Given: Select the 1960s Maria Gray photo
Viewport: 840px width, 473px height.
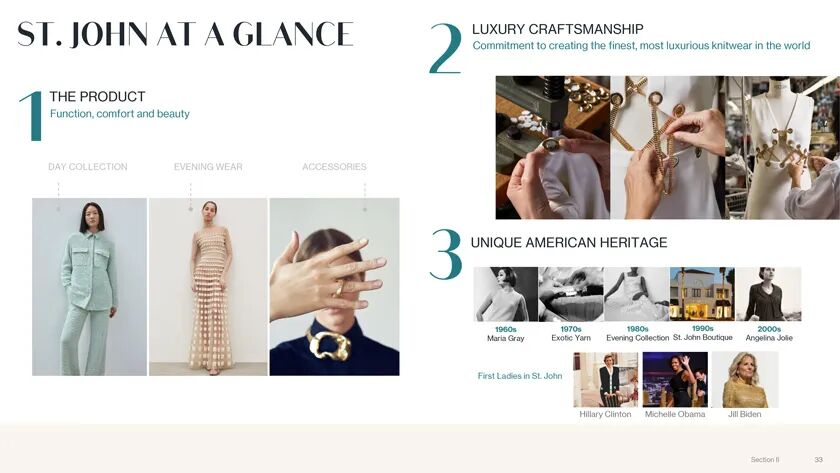Looking at the screenshot, I should (506, 294).
